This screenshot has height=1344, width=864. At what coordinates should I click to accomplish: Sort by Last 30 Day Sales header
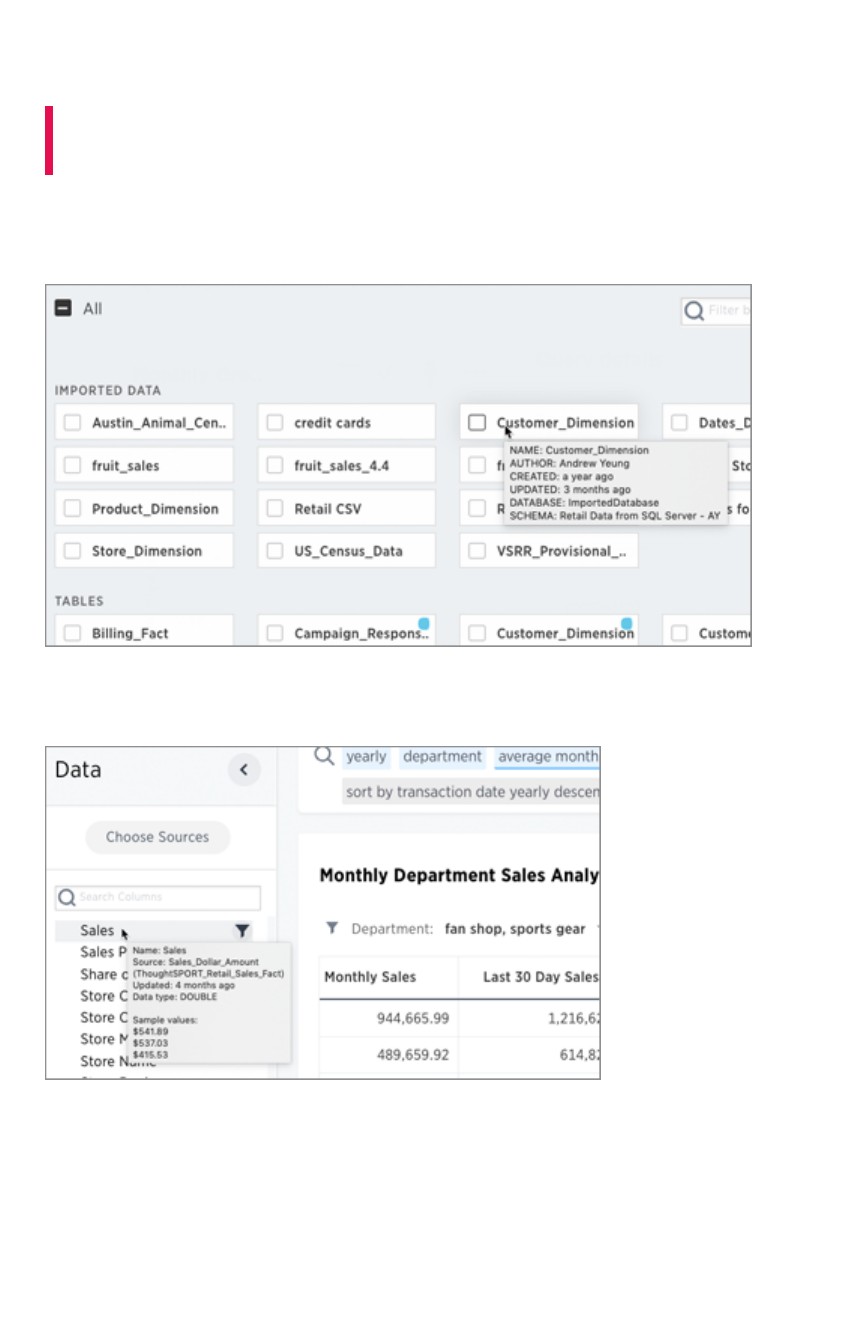click(540, 977)
